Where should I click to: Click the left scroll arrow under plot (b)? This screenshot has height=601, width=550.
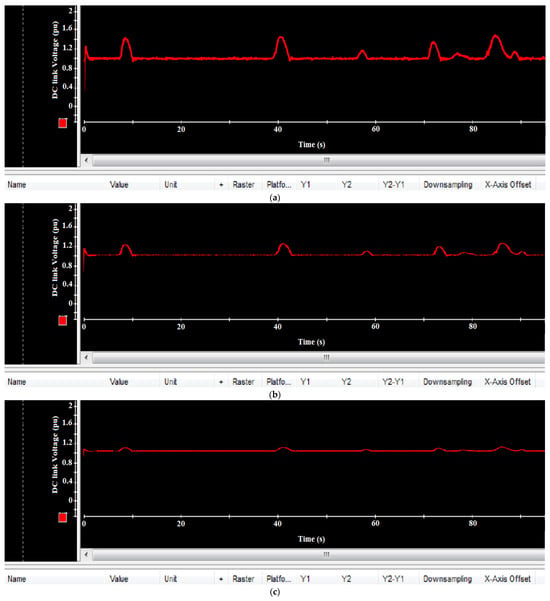86,357
